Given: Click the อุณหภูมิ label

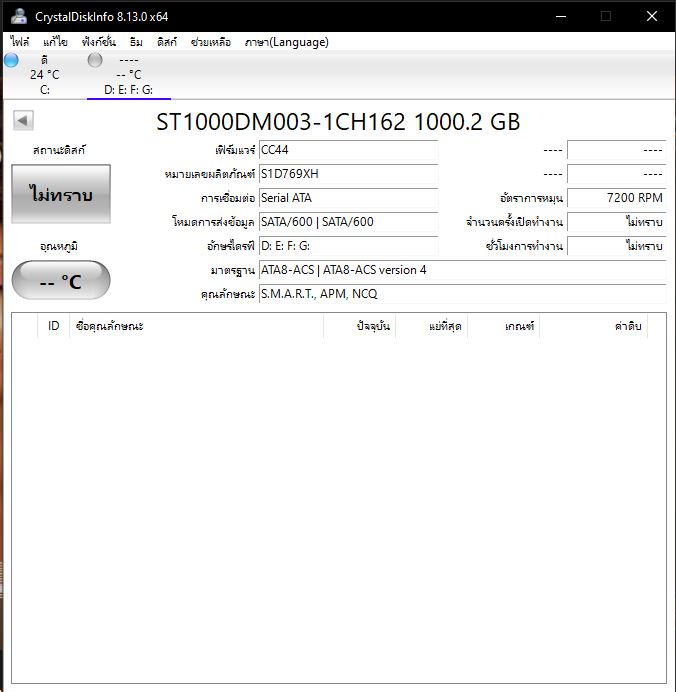Looking at the screenshot, I should 59,246.
